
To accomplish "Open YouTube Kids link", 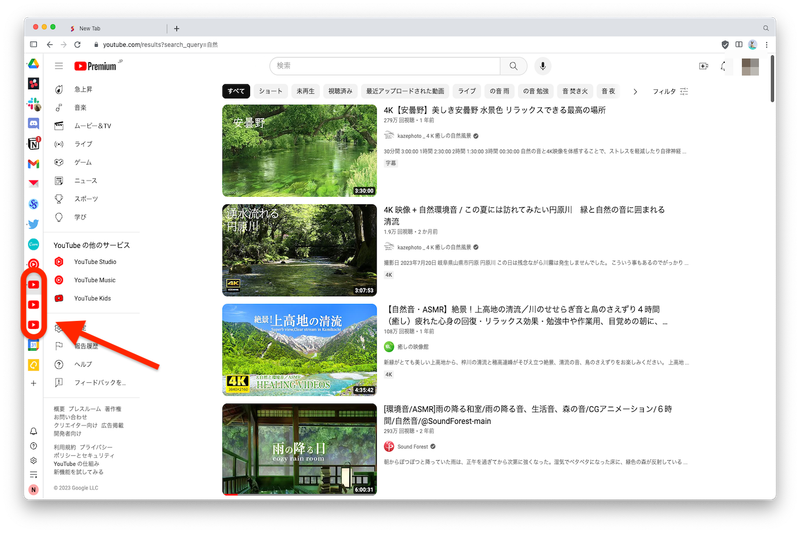I will pyautogui.click(x=92, y=298).
